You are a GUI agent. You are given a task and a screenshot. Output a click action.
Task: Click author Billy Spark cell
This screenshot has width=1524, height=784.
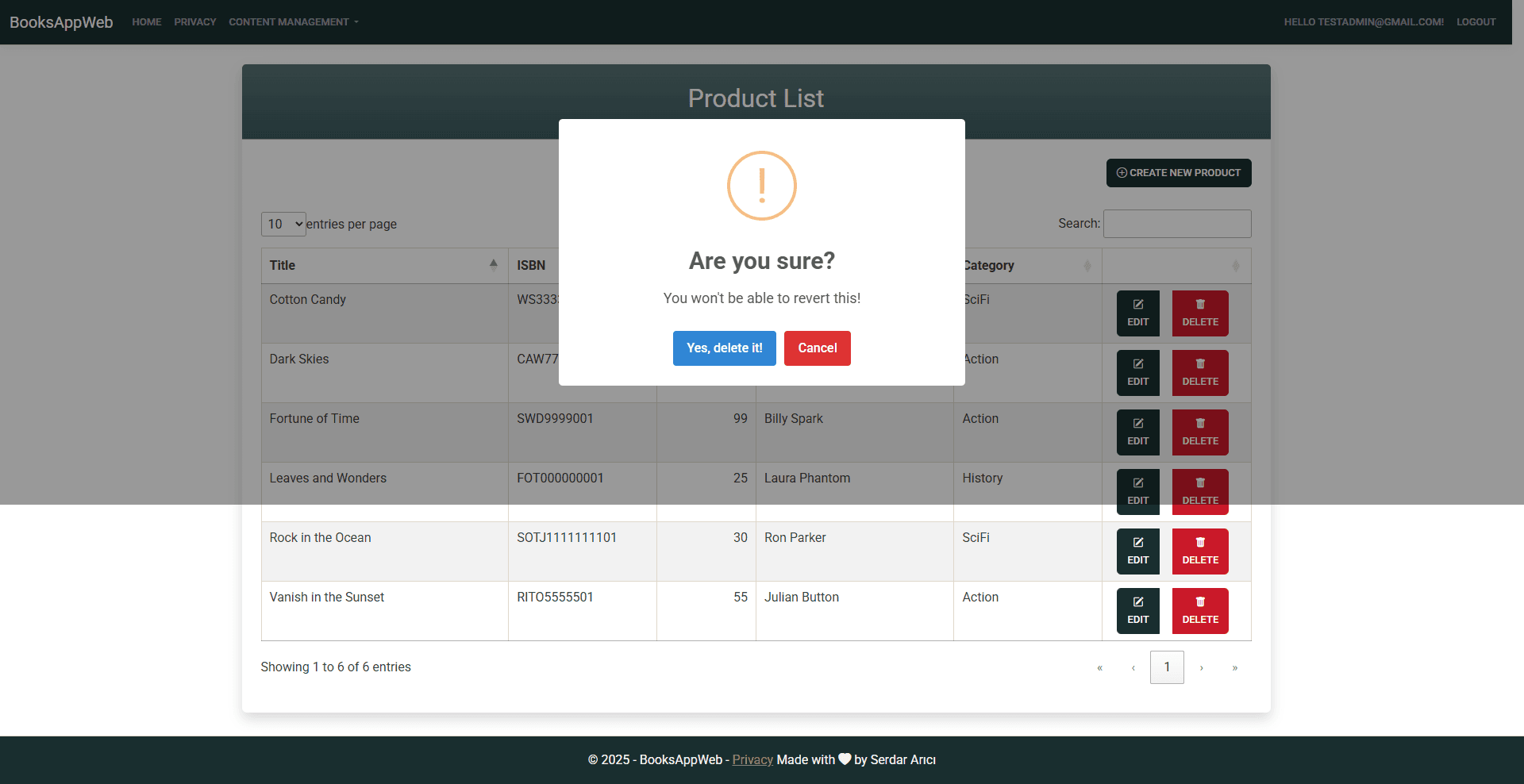854,432
